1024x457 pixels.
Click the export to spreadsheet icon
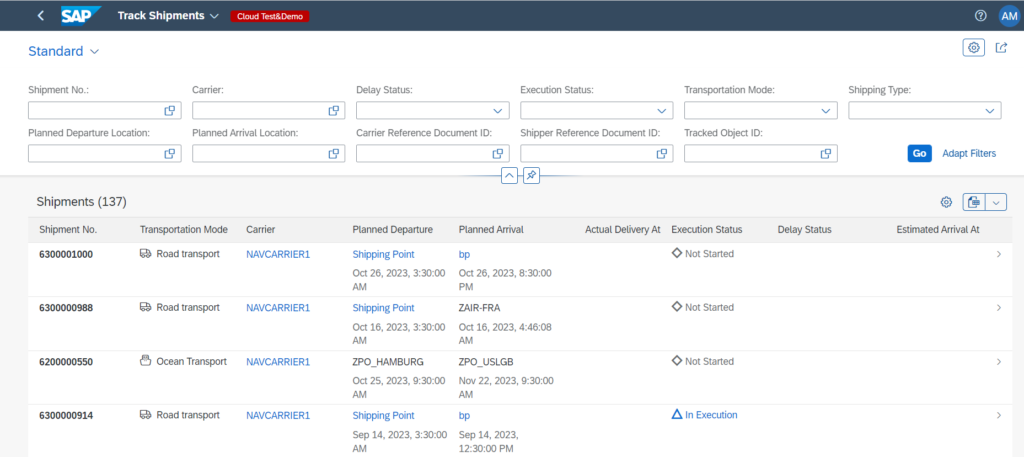coord(973,202)
